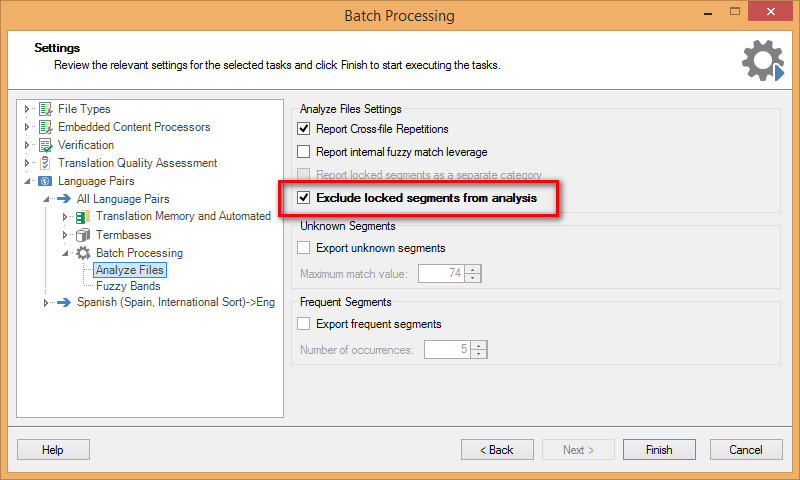Viewport: 800px width, 480px height.
Task: Click the Termbases icon in tree
Action: (x=83, y=235)
